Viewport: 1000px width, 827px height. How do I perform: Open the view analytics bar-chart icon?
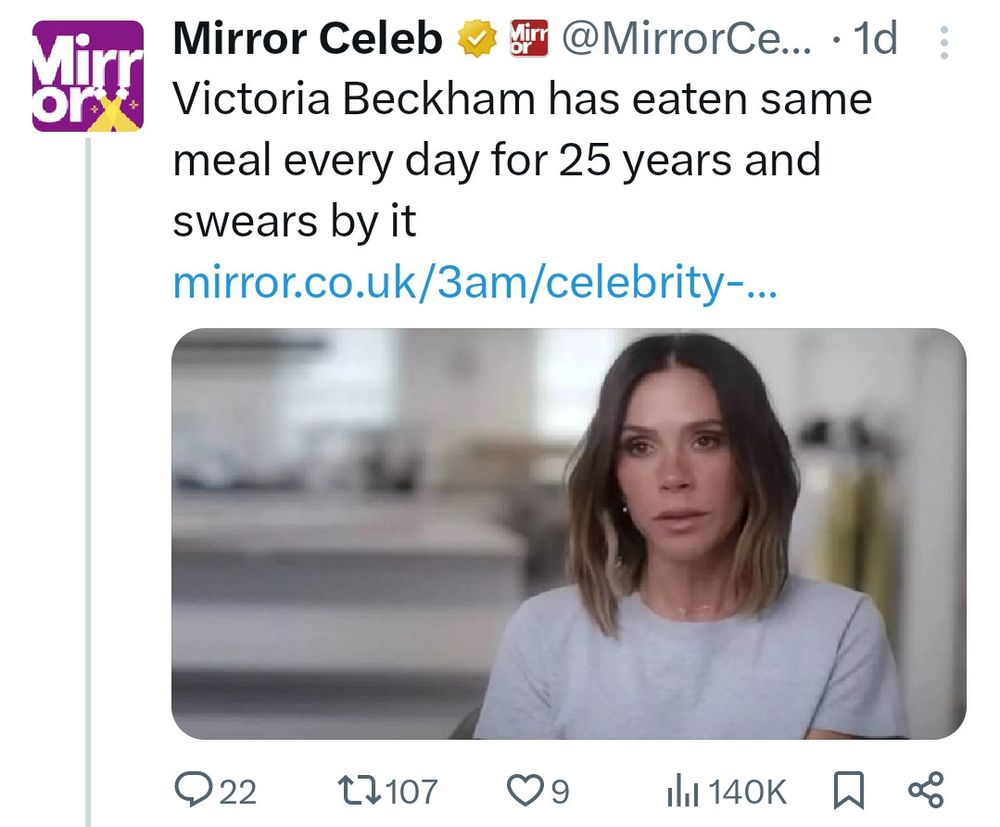coord(681,791)
